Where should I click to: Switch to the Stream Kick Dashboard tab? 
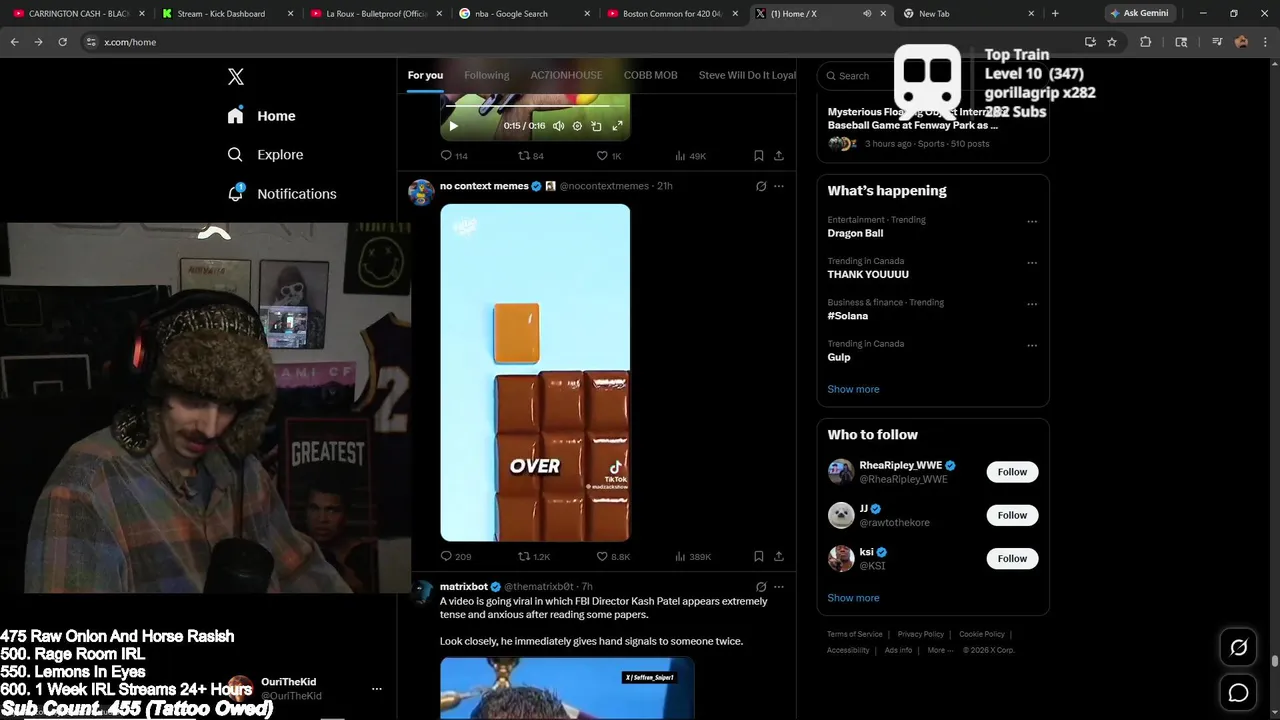tap(228, 14)
